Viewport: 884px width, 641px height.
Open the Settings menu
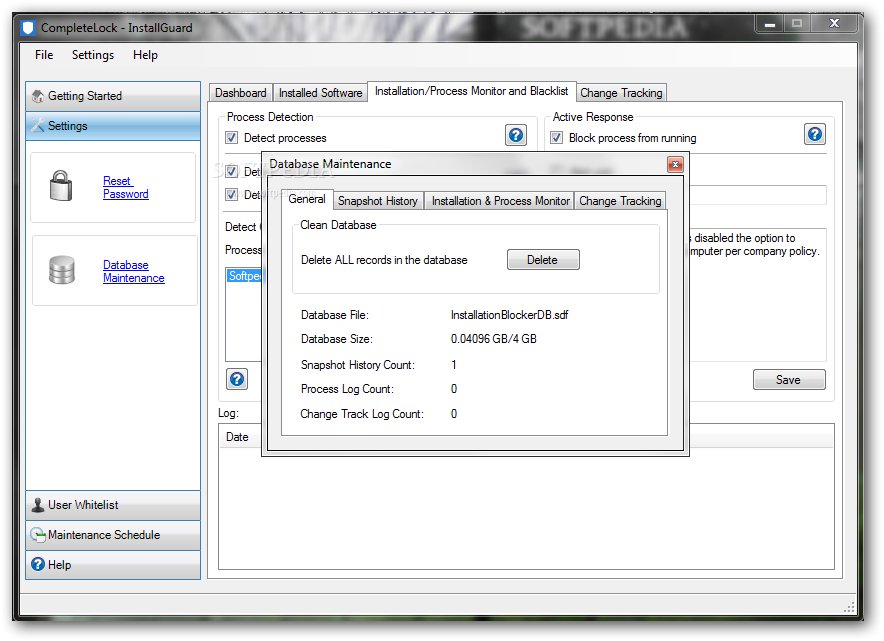(93, 55)
